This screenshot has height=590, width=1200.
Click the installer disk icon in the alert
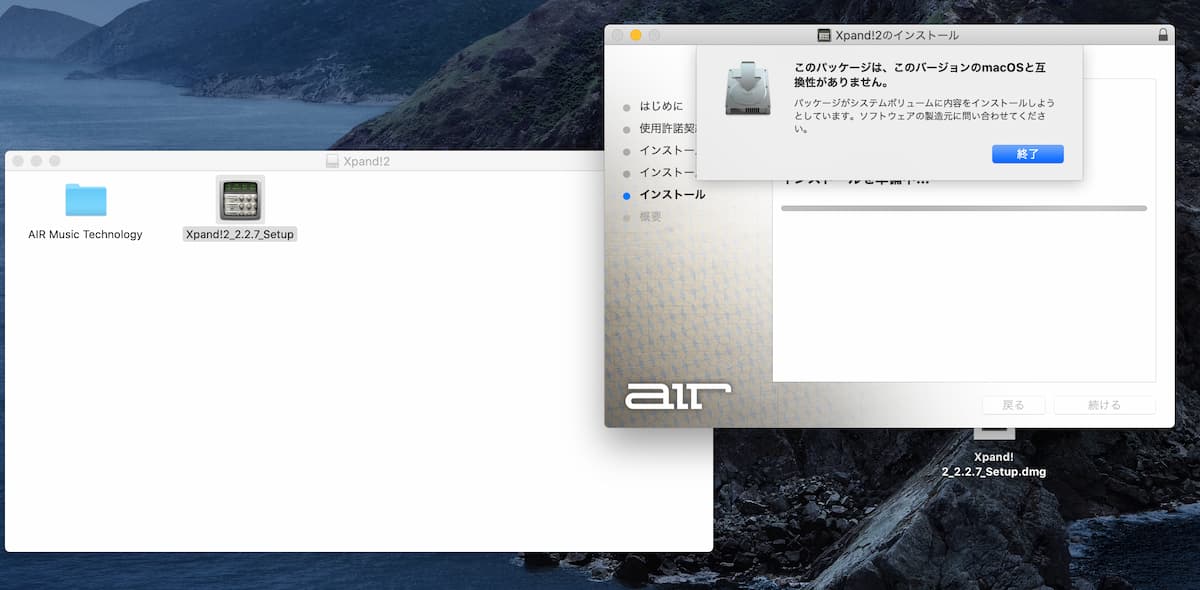[x=749, y=87]
